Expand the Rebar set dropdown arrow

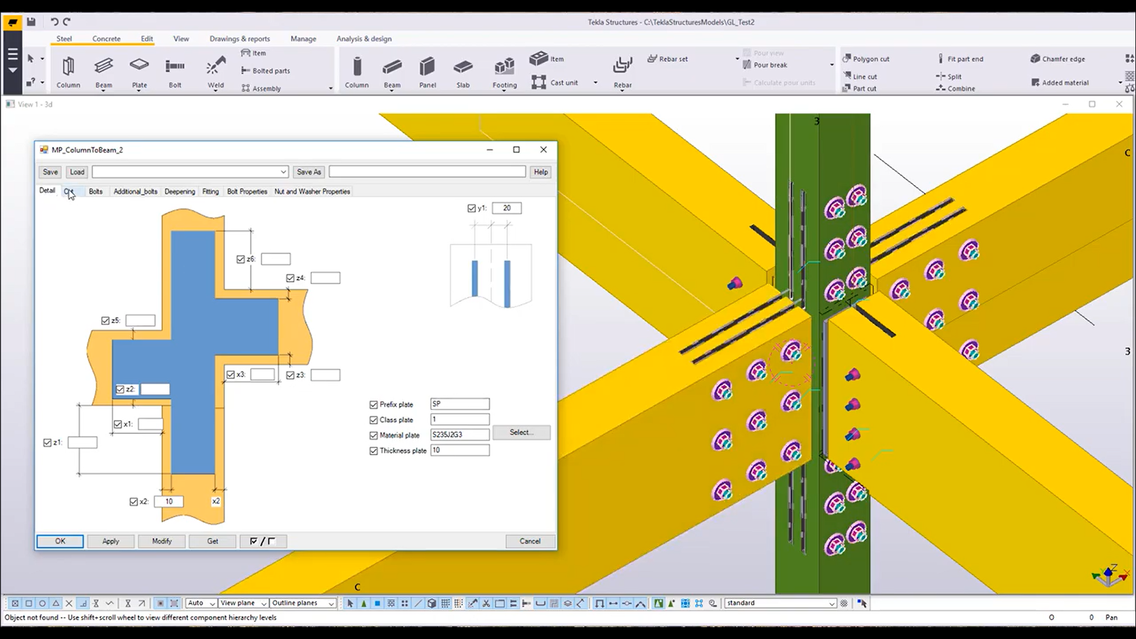[x=737, y=59]
